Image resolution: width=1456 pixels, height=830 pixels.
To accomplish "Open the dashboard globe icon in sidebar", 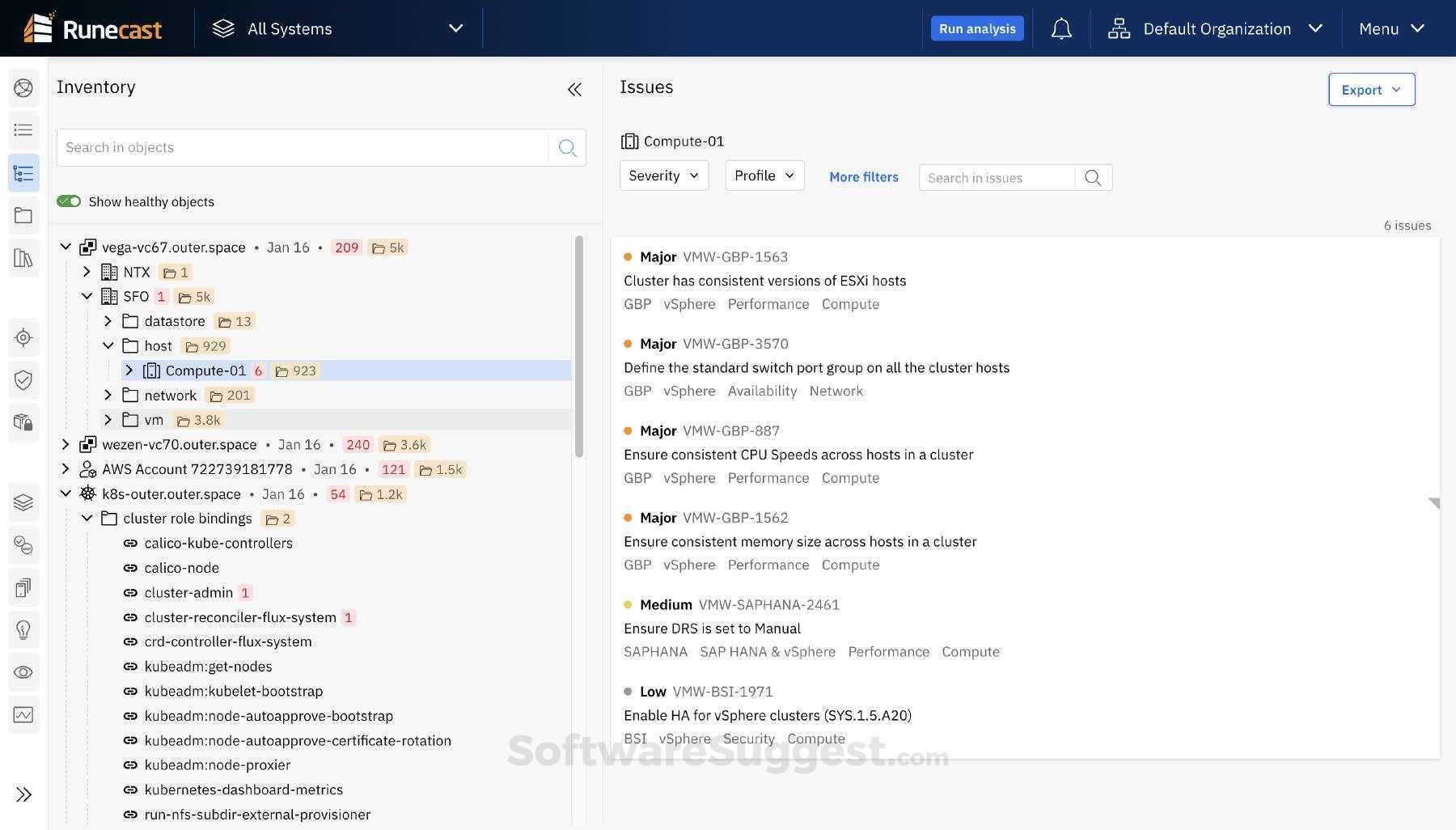I will (23, 88).
